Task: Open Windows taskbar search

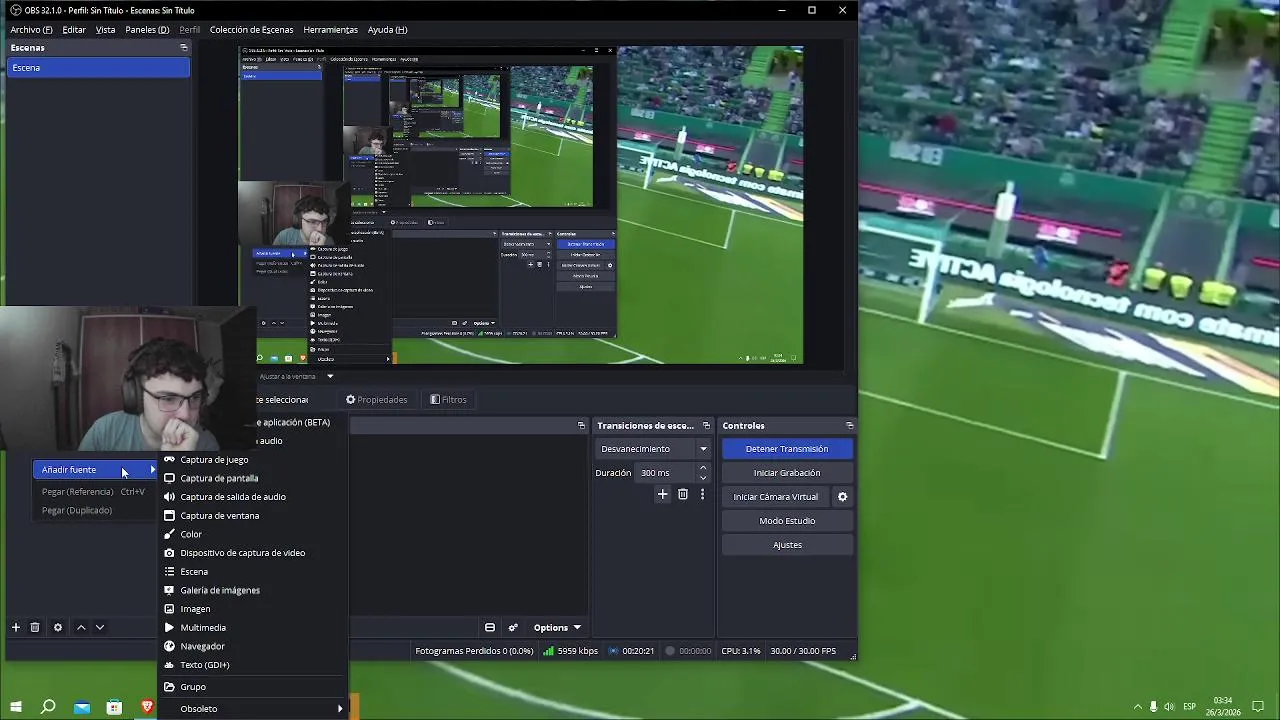Action: [x=48, y=707]
